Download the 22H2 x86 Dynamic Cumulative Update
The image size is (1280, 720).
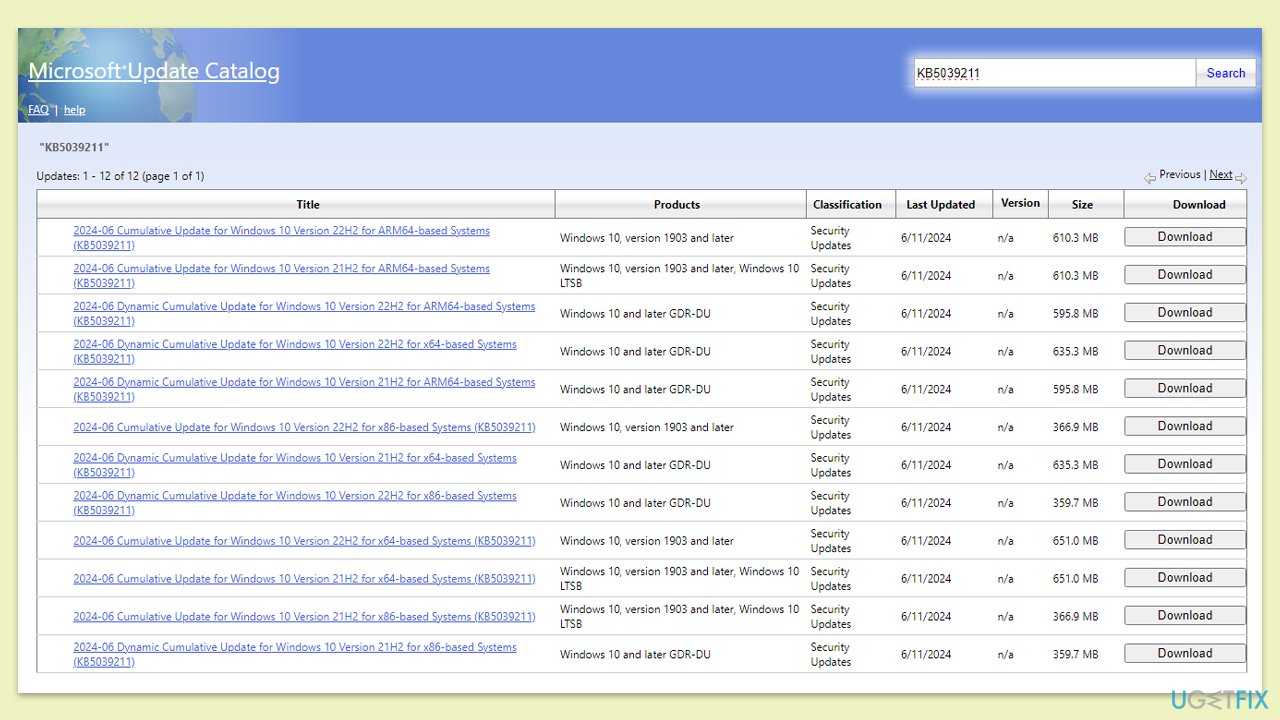click(x=1185, y=502)
